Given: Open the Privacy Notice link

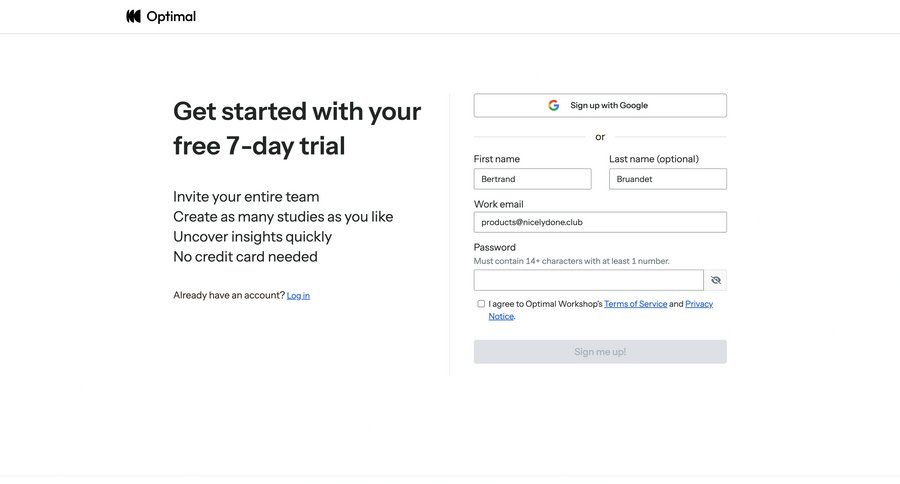Looking at the screenshot, I should [x=699, y=304].
